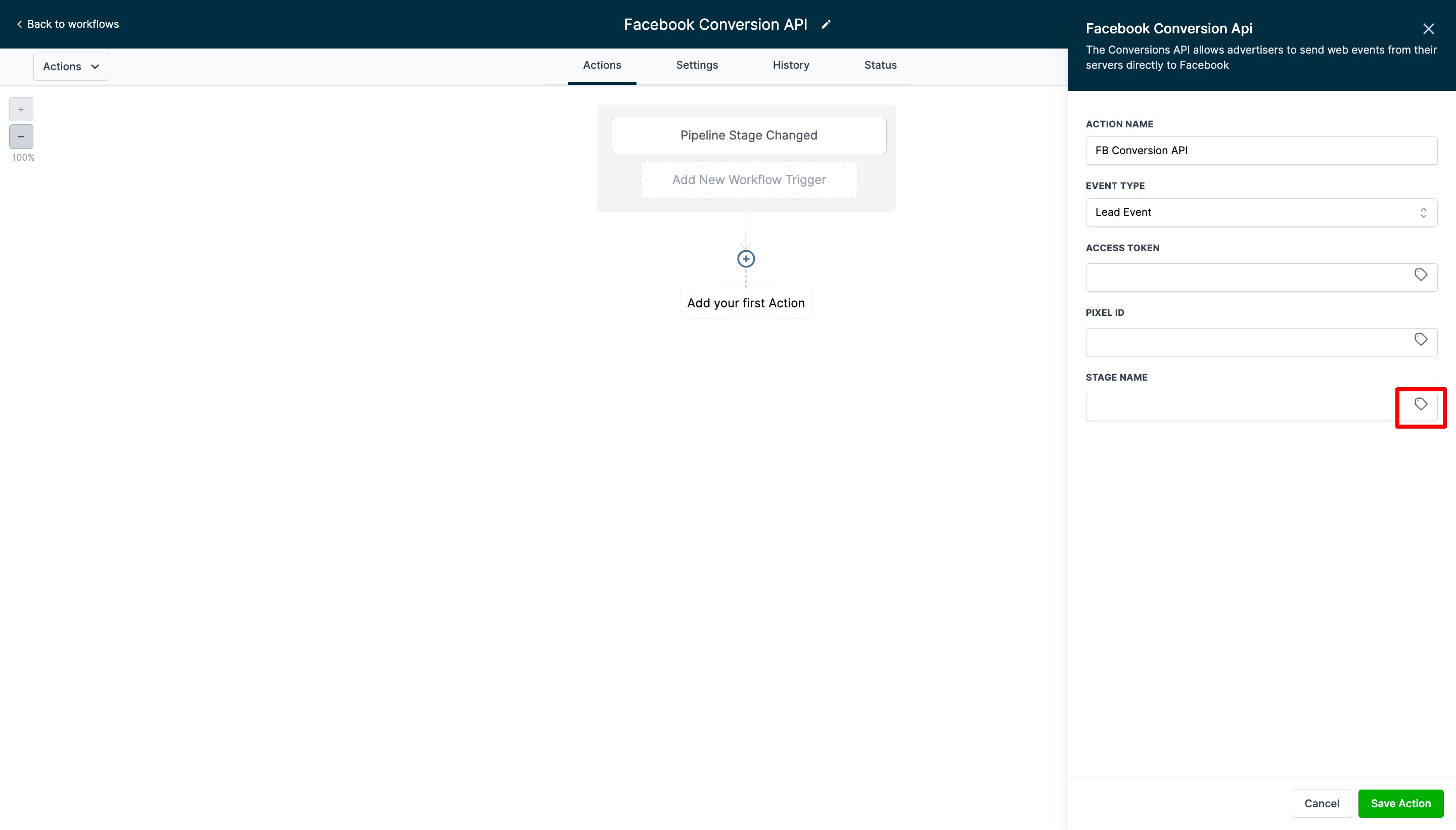The width and height of the screenshot is (1456, 830).
Task: Click Add New Workflow Trigger
Action: [x=748, y=180]
